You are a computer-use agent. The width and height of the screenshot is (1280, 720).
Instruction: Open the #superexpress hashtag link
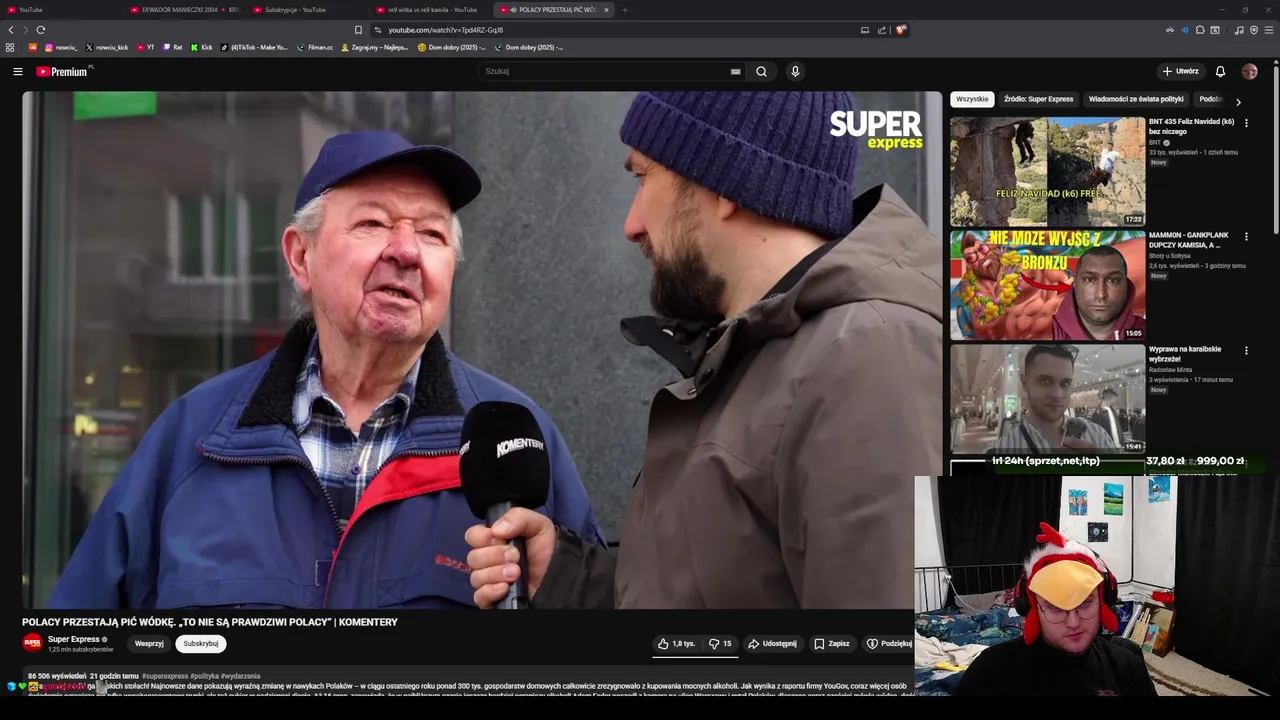point(165,676)
